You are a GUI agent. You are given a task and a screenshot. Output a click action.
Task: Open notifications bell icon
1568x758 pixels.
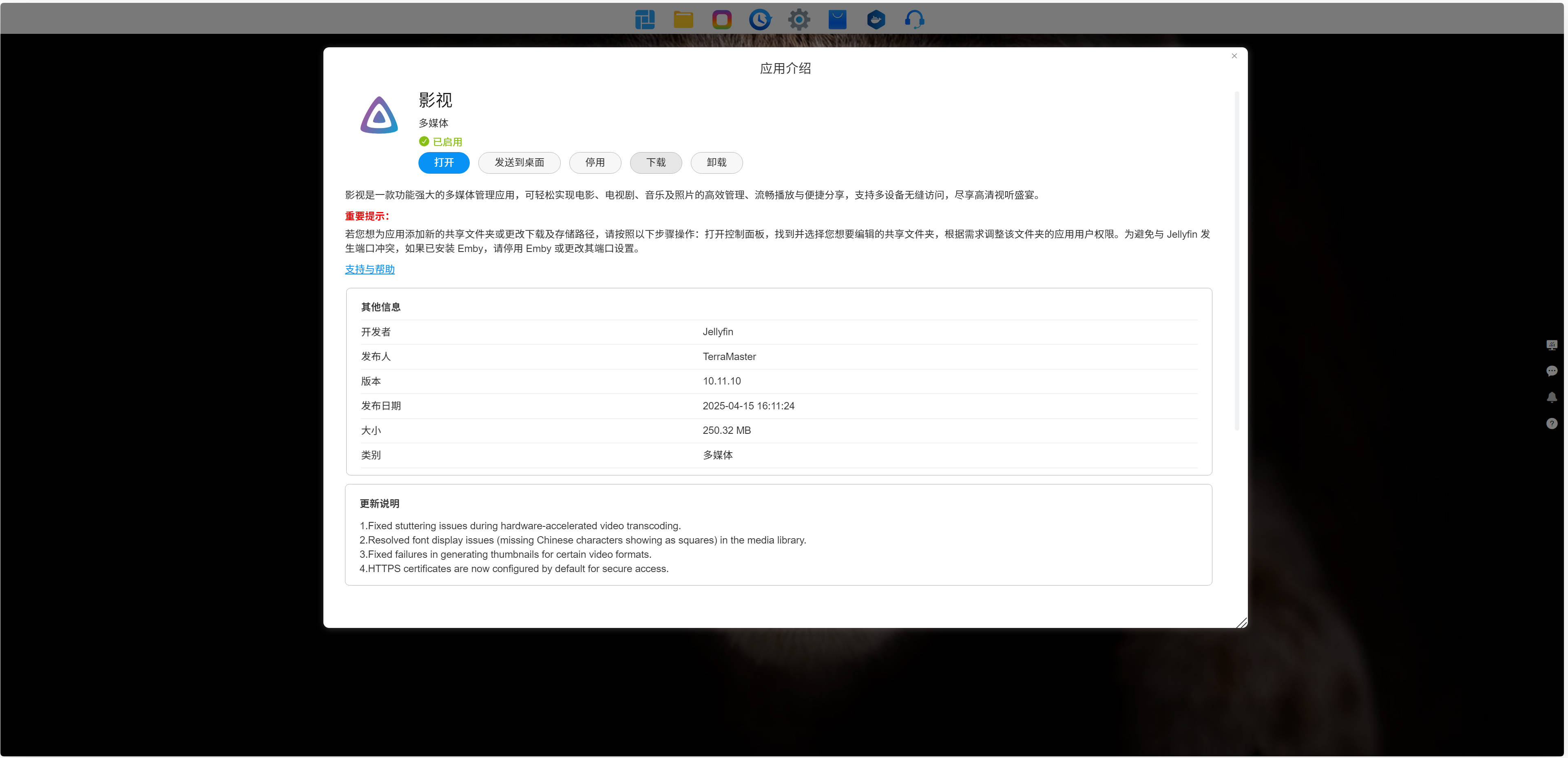tap(1552, 397)
